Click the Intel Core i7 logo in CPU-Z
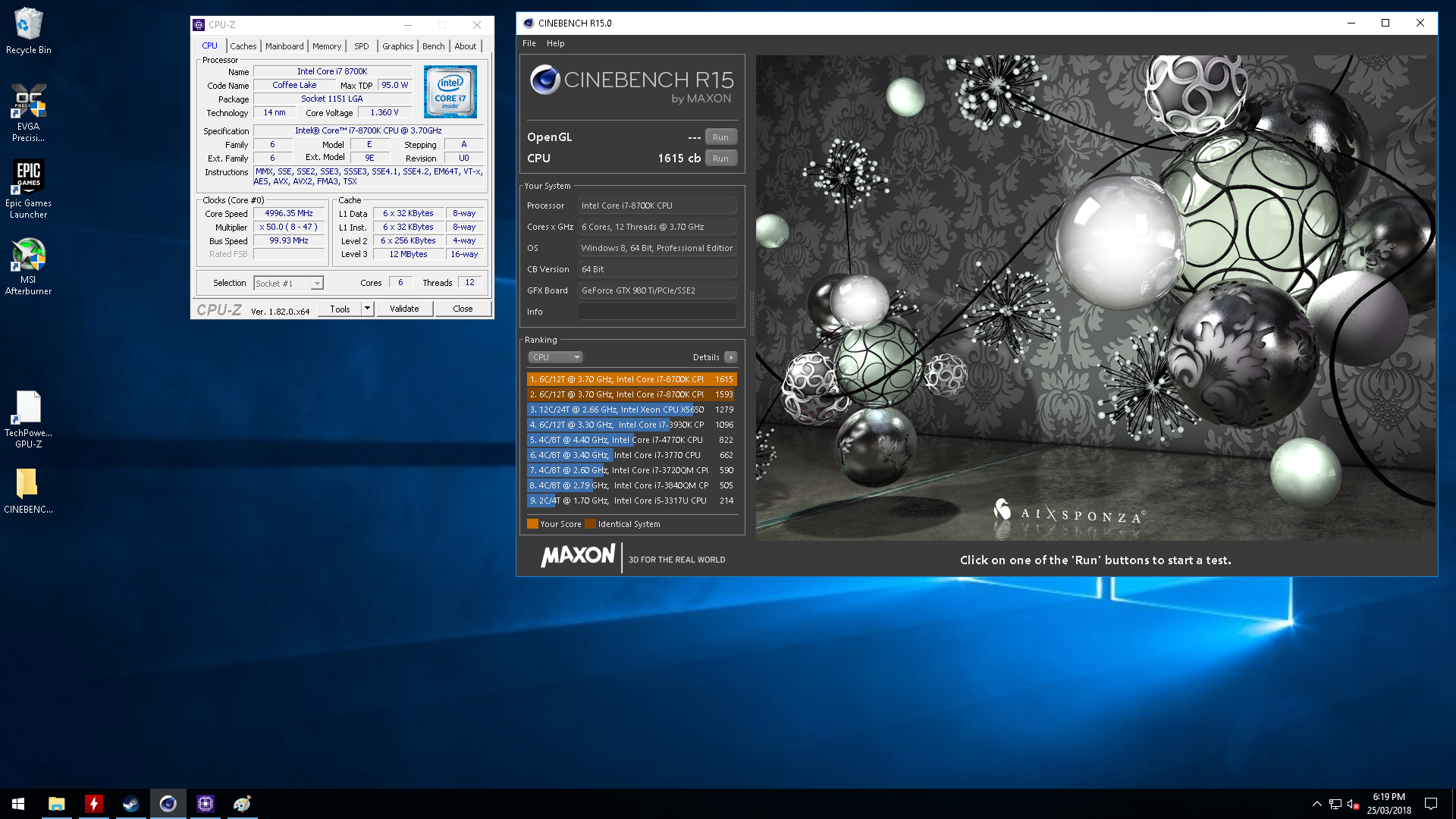The image size is (1456, 819). [450, 91]
